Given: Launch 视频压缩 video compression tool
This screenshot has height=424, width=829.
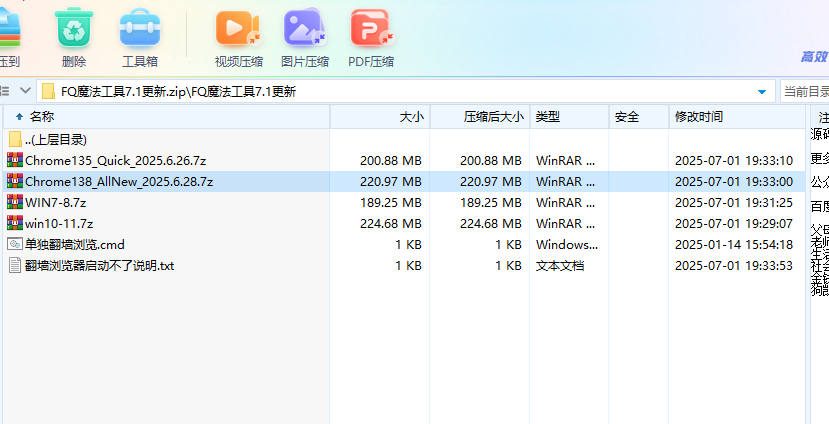Looking at the screenshot, I should (238, 27).
